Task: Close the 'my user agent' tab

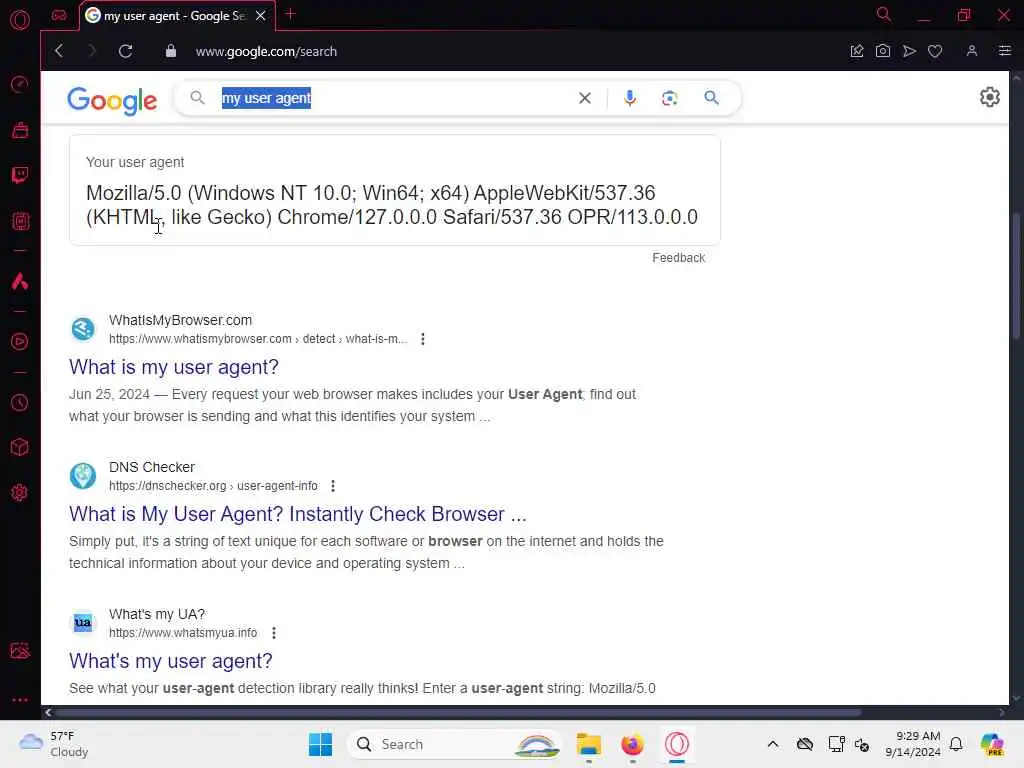Action: [x=261, y=16]
